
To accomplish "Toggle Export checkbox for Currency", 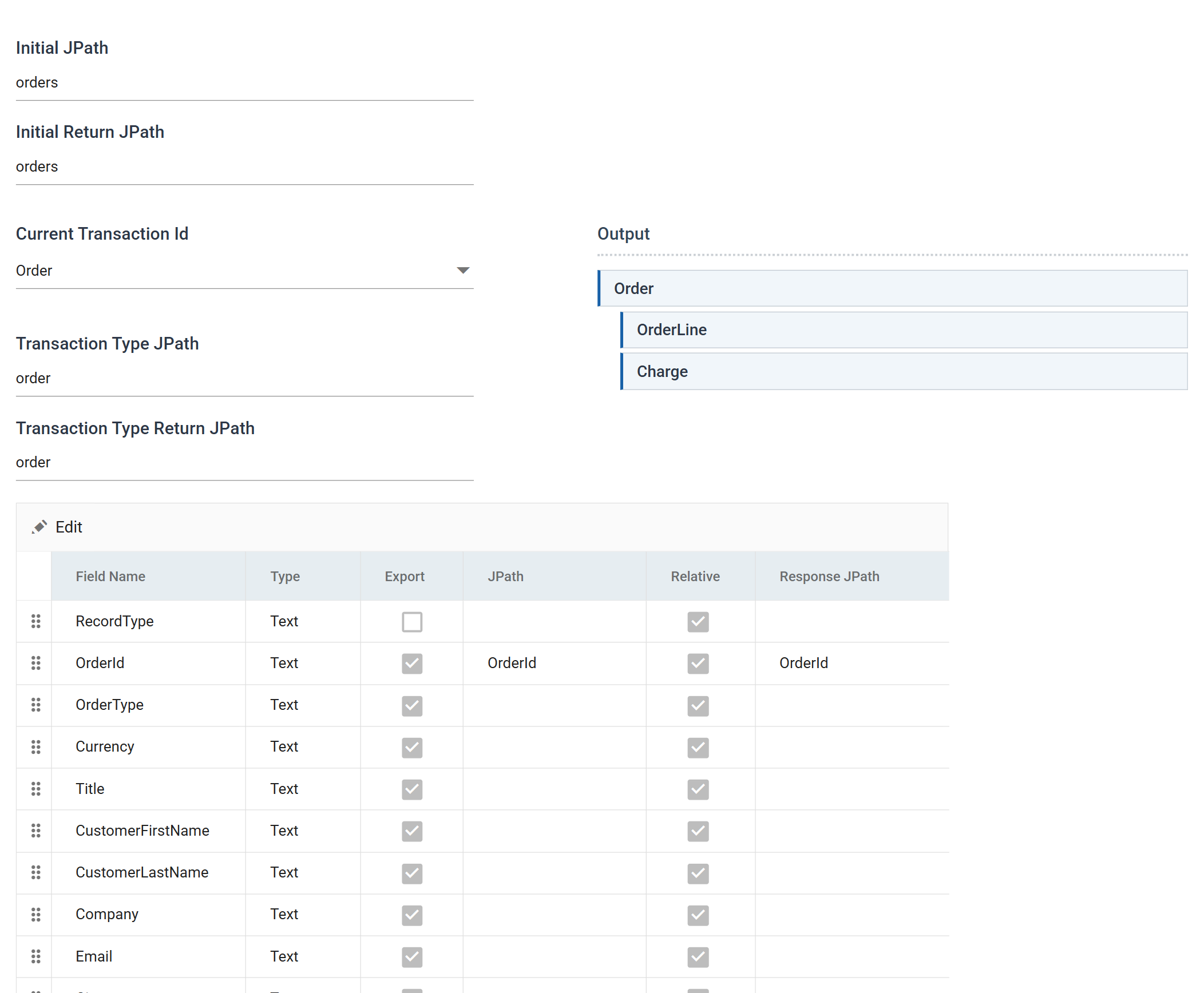I will point(412,747).
